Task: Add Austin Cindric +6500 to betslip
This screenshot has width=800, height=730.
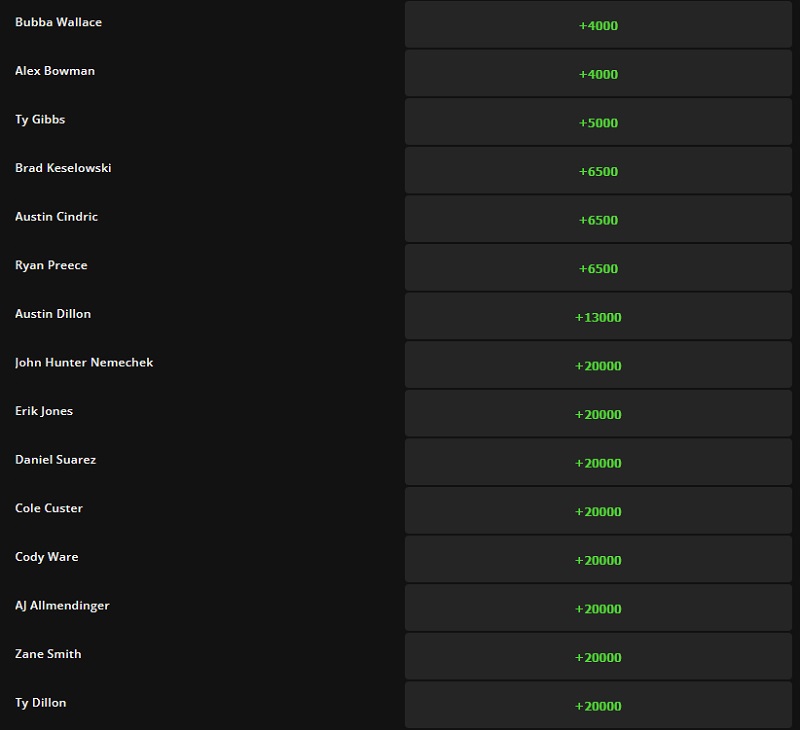Action: click(x=598, y=219)
